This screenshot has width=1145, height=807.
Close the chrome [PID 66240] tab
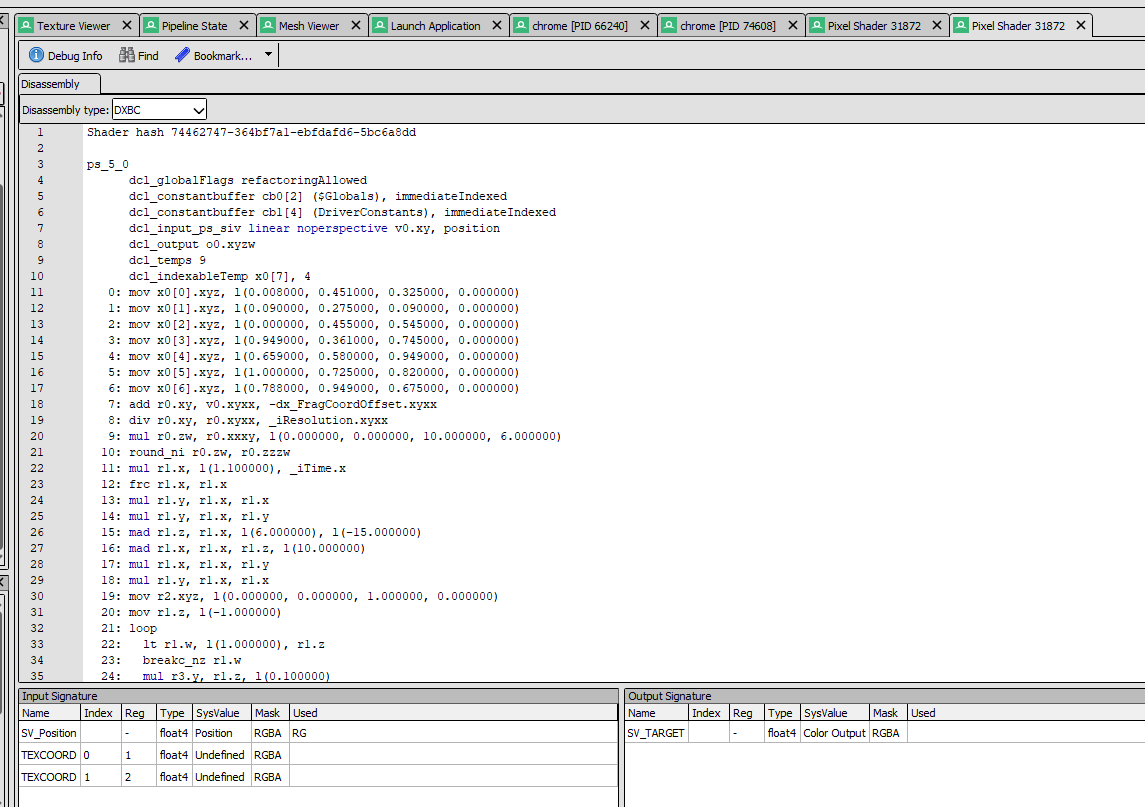[645, 26]
